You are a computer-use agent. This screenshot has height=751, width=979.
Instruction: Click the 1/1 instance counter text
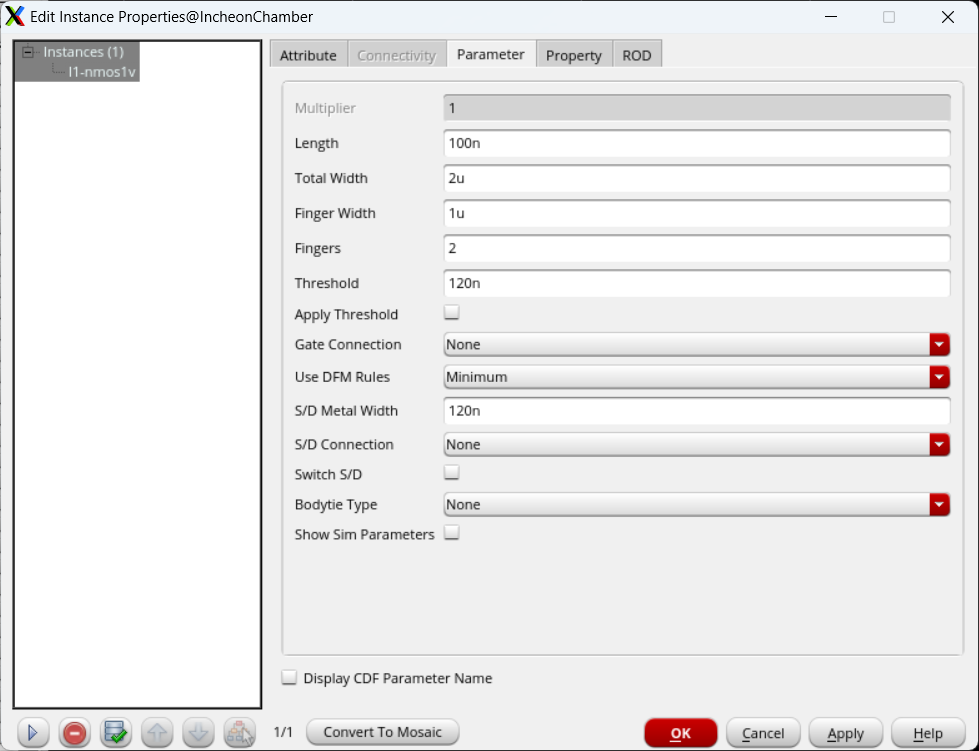(x=283, y=732)
